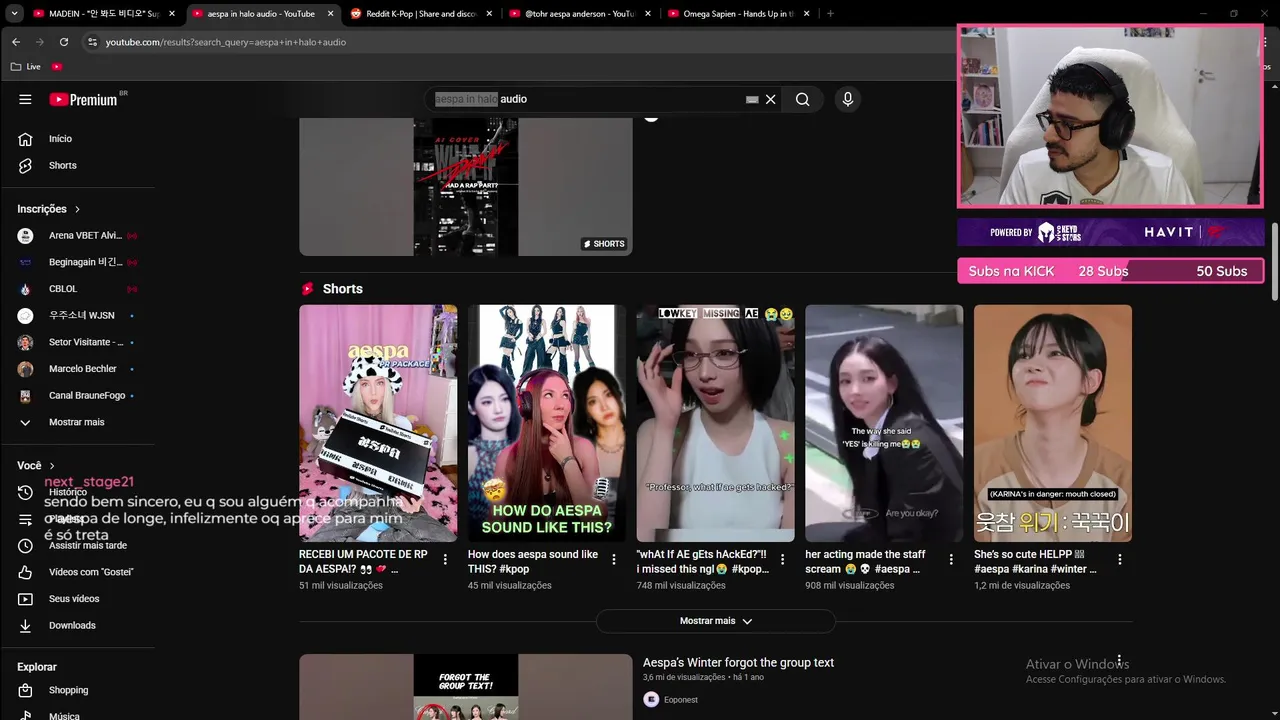Open options for RECEBI UM PACOTE short

pos(445,560)
